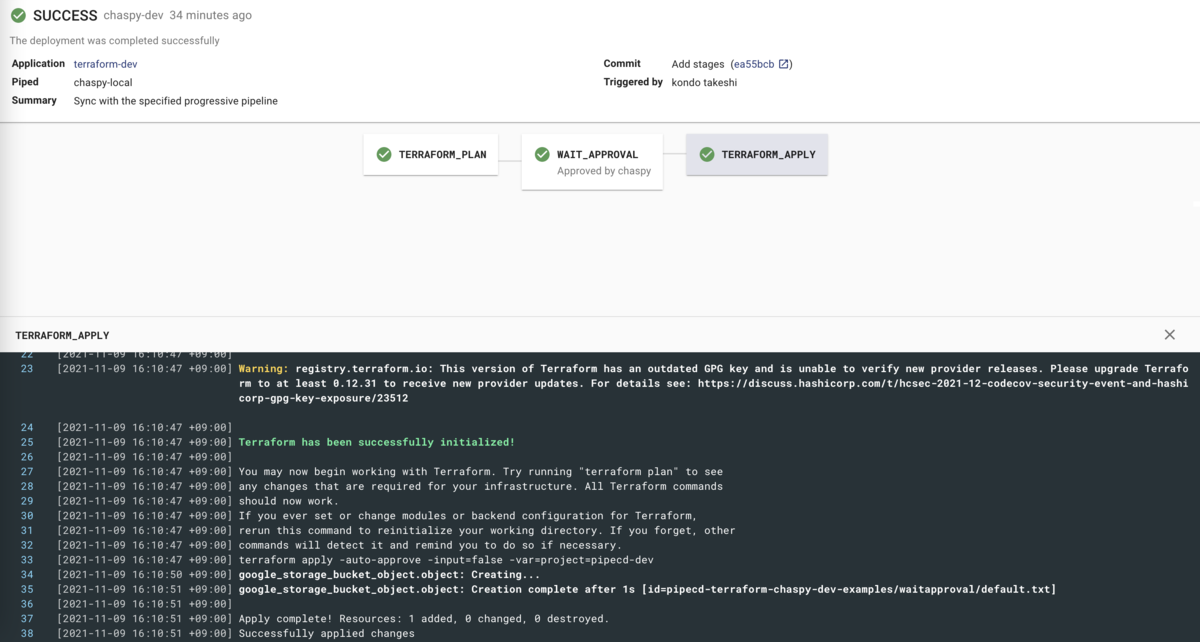The image size is (1200, 642).
Task: Click the chaspy-dev environment label
Action: click(134, 15)
